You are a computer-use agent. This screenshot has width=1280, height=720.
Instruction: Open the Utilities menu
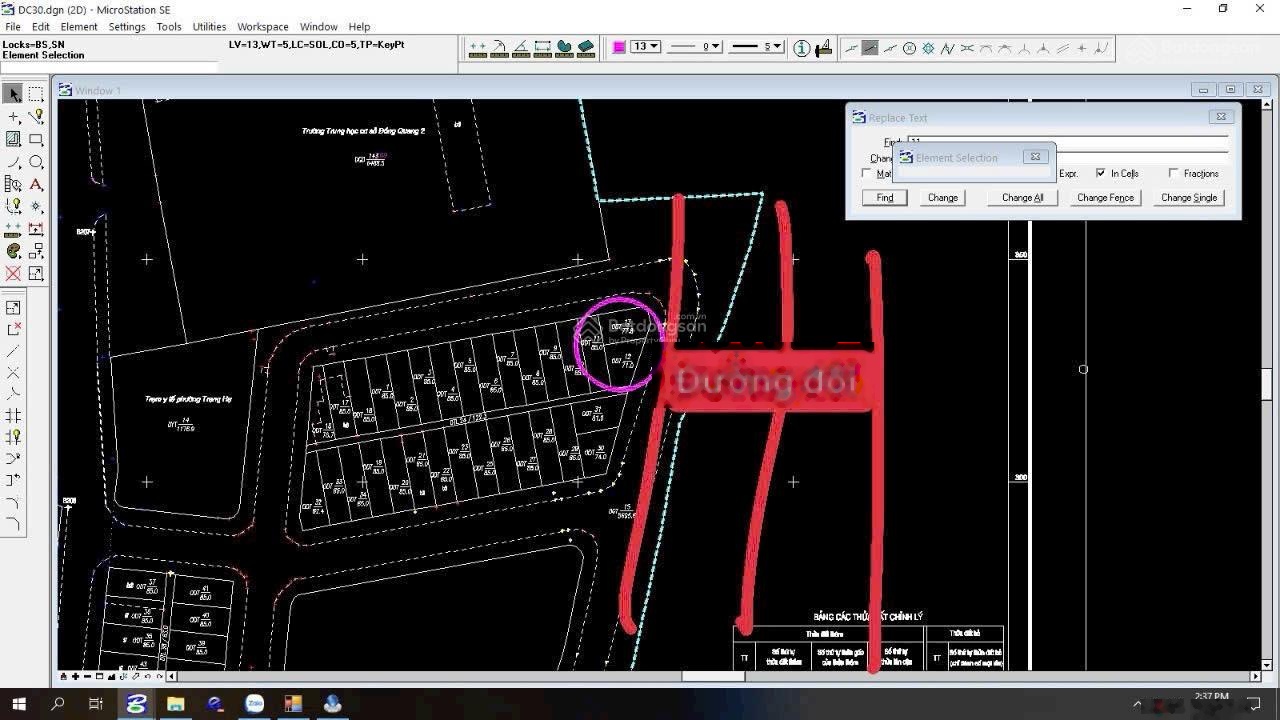209,27
